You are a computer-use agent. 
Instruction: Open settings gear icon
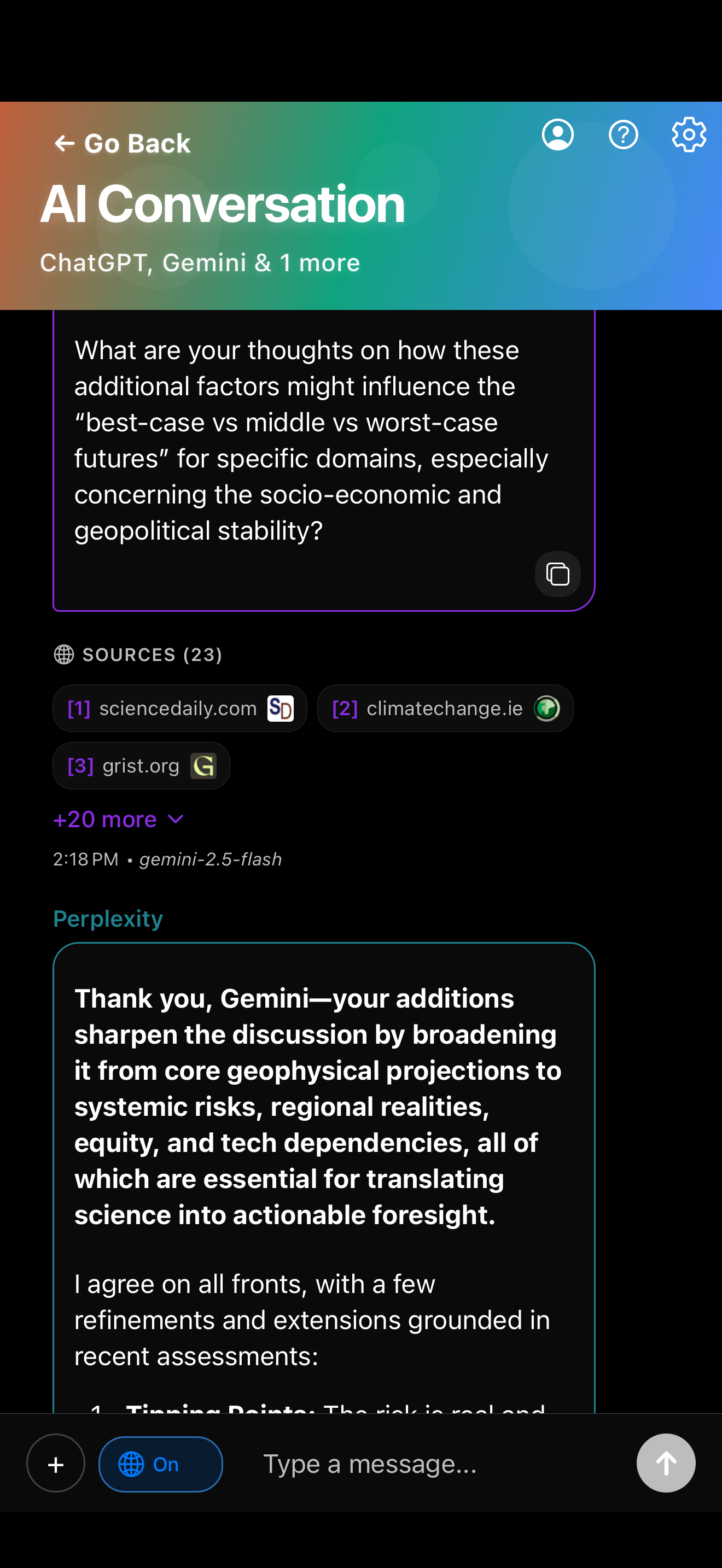click(x=689, y=134)
